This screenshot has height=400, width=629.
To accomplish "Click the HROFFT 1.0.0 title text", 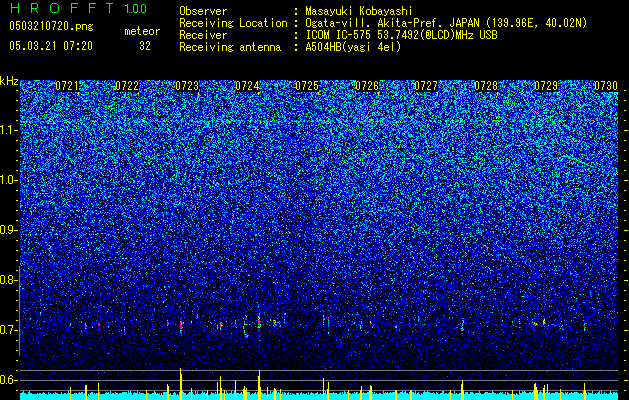I will point(78,8).
